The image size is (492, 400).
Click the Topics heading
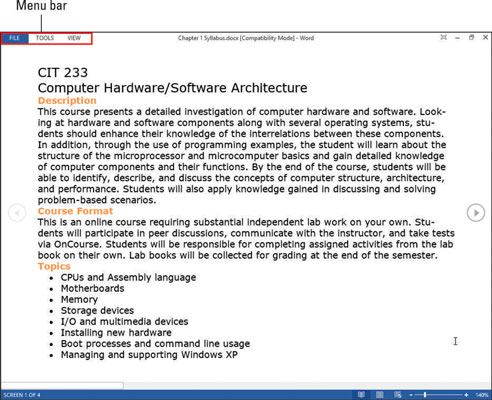pos(54,266)
